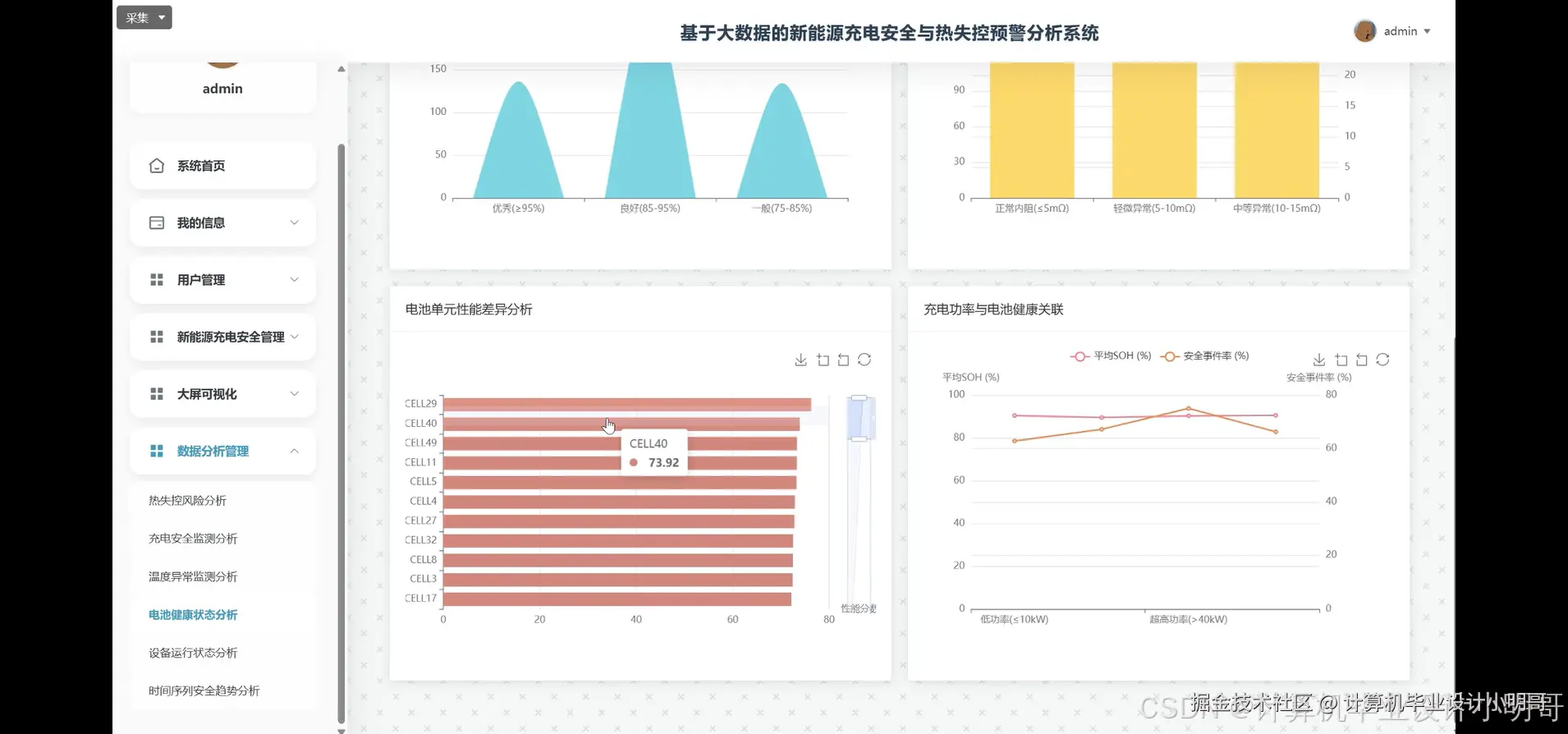The height and width of the screenshot is (734, 1568).
Task: Expand the 我的信息 menu chevron
Action: pyautogui.click(x=294, y=222)
